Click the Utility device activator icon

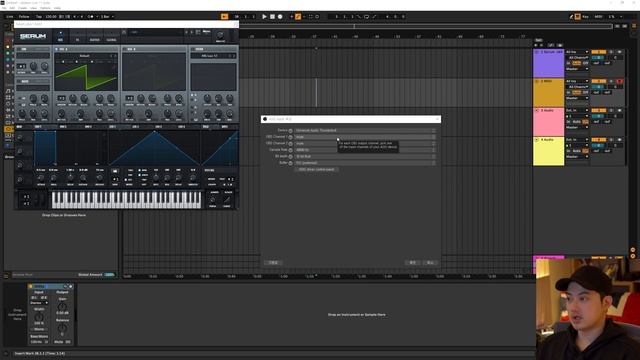click(x=31, y=287)
